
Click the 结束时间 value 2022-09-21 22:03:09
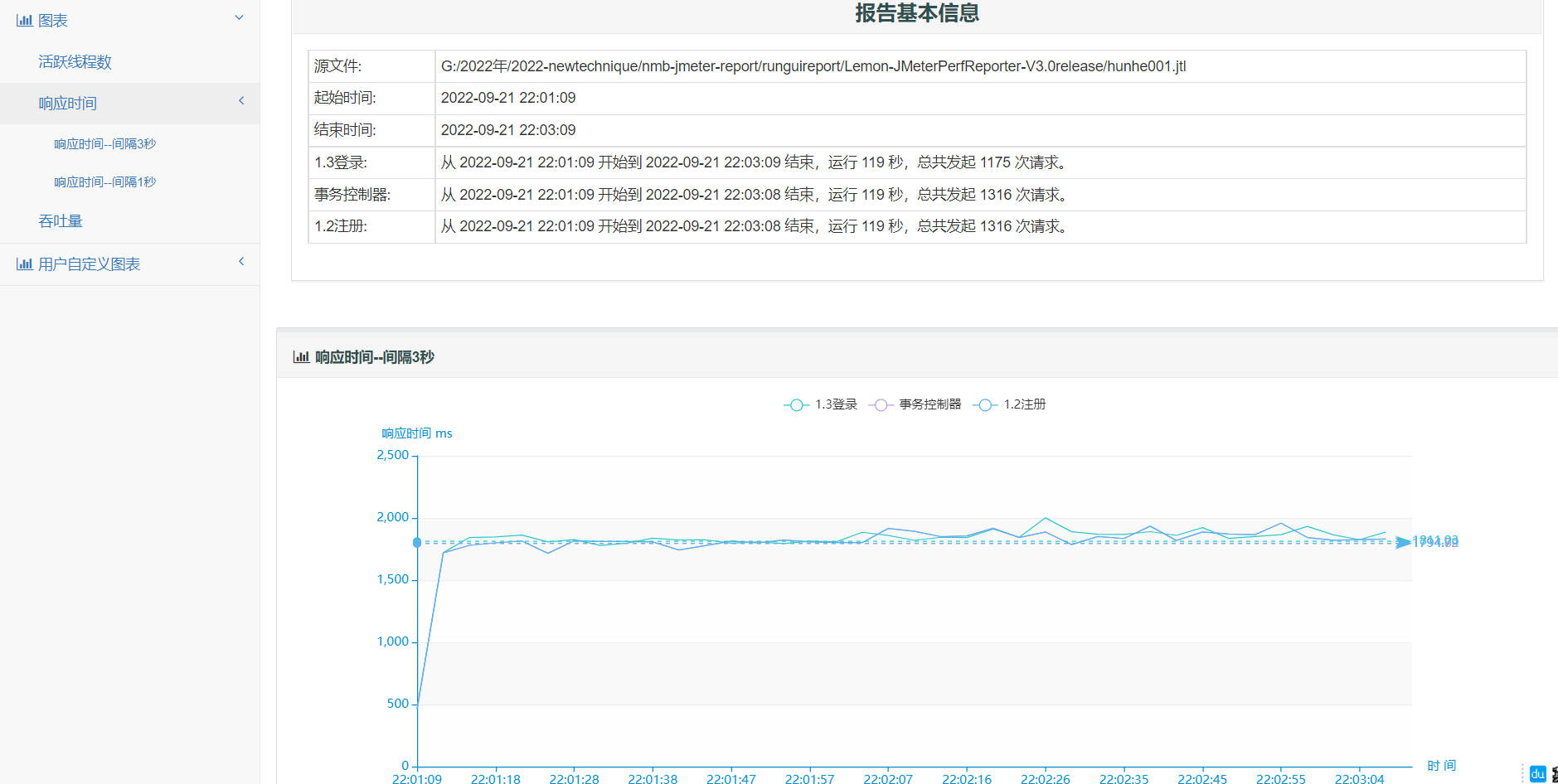point(508,130)
